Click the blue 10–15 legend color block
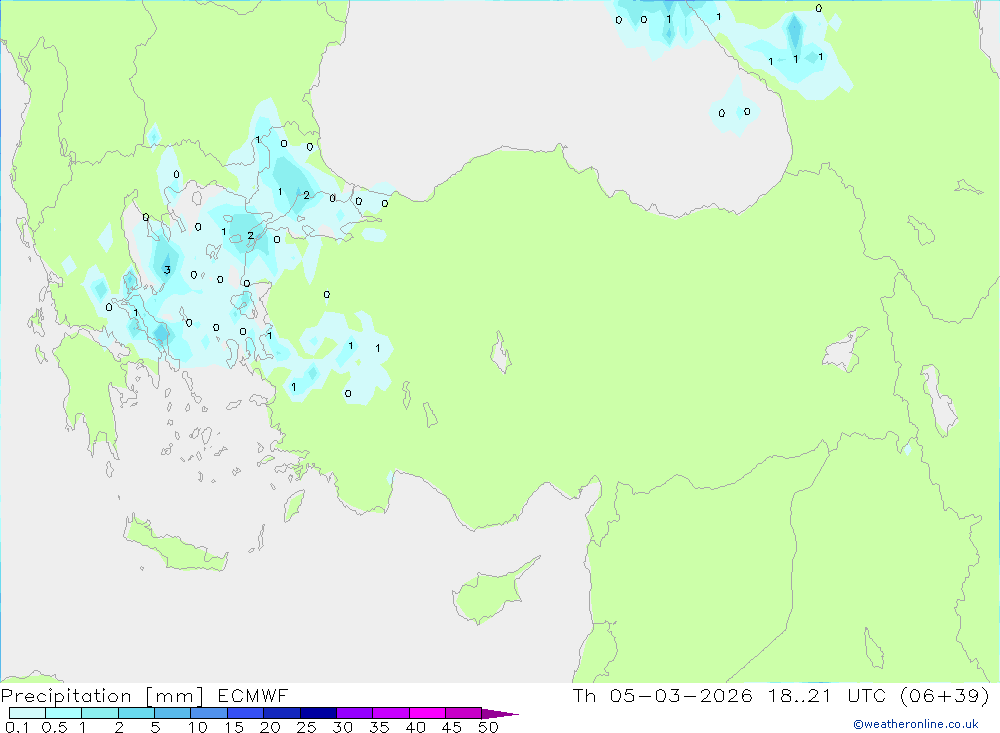The height and width of the screenshot is (733, 1000). click(x=209, y=713)
